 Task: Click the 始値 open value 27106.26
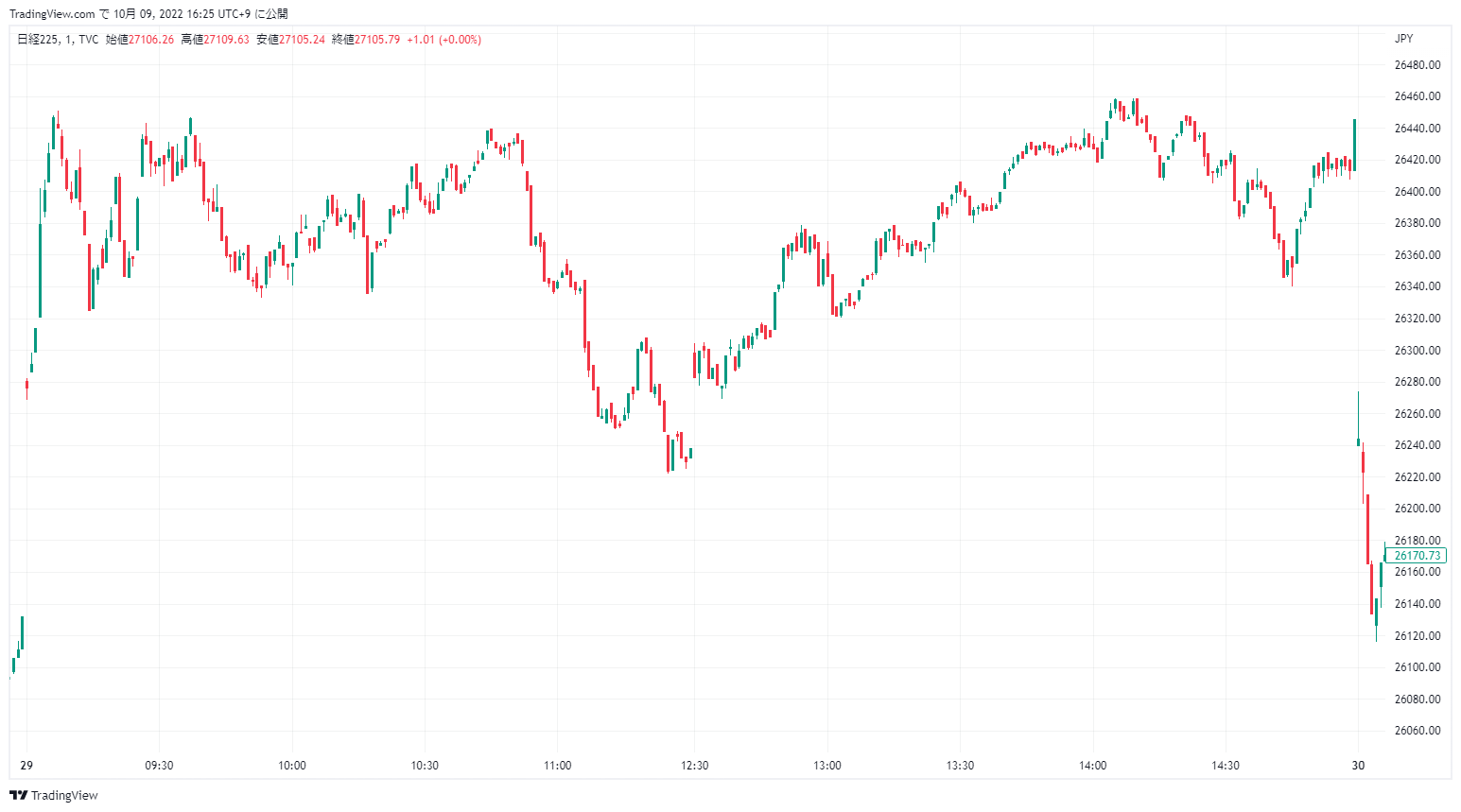151,40
